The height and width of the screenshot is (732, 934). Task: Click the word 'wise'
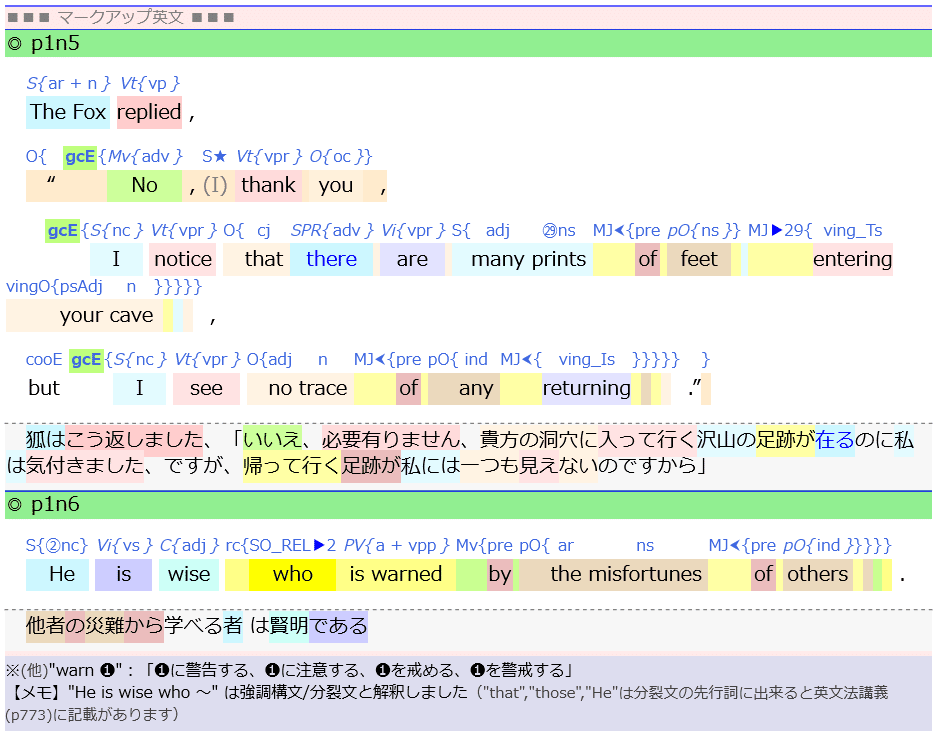pyautogui.click(x=189, y=574)
